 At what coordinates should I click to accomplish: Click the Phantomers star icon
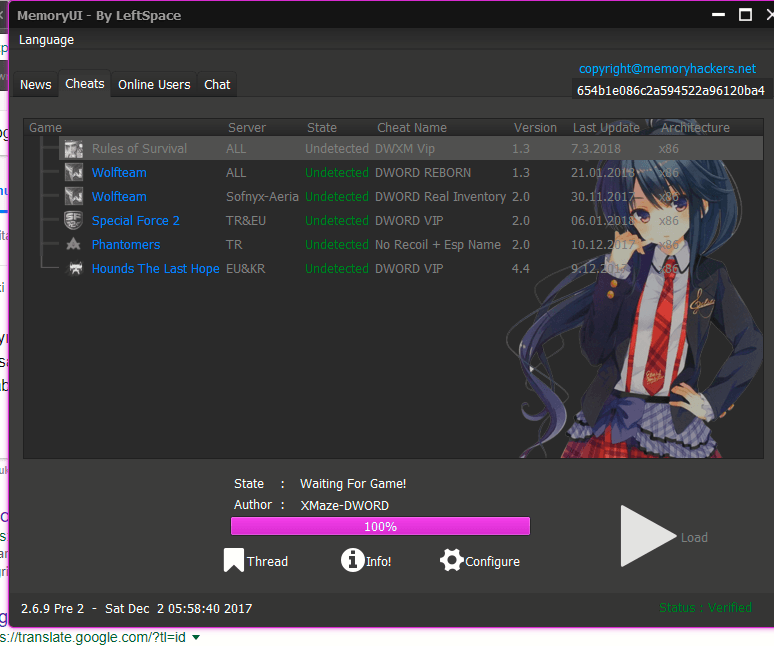click(74, 244)
